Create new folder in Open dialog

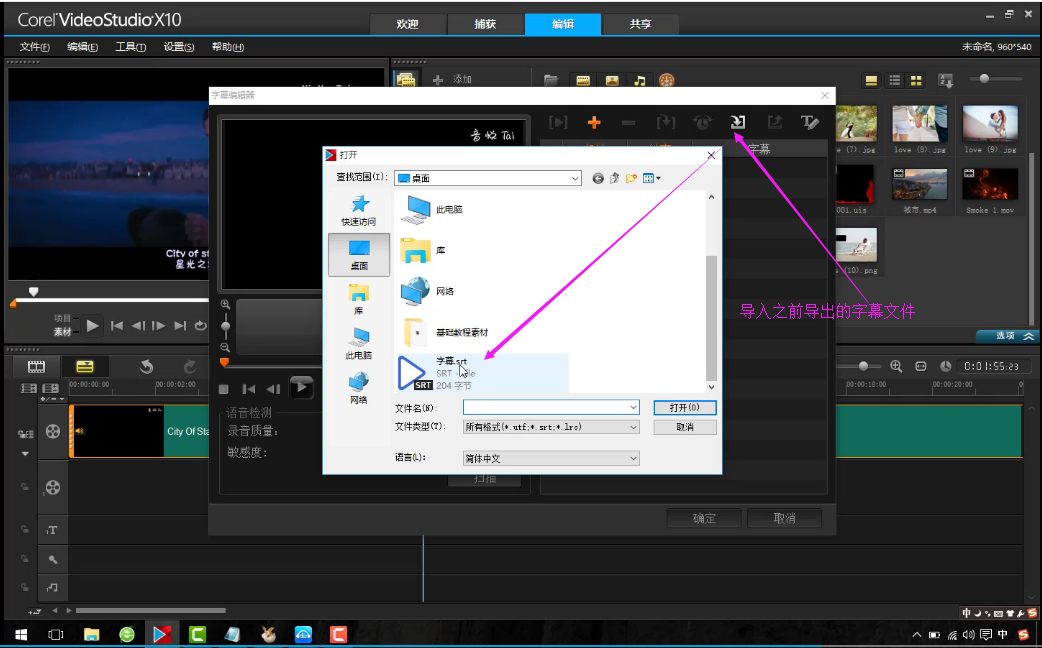[x=631, y=178]
